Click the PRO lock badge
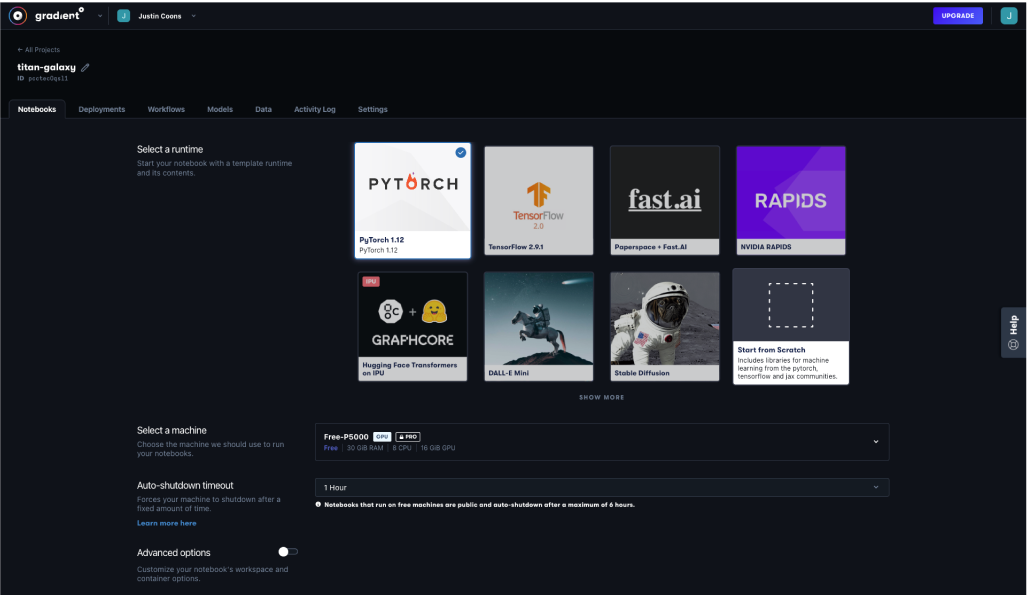The image size is (1027, 595). click(x=407, y=436)
